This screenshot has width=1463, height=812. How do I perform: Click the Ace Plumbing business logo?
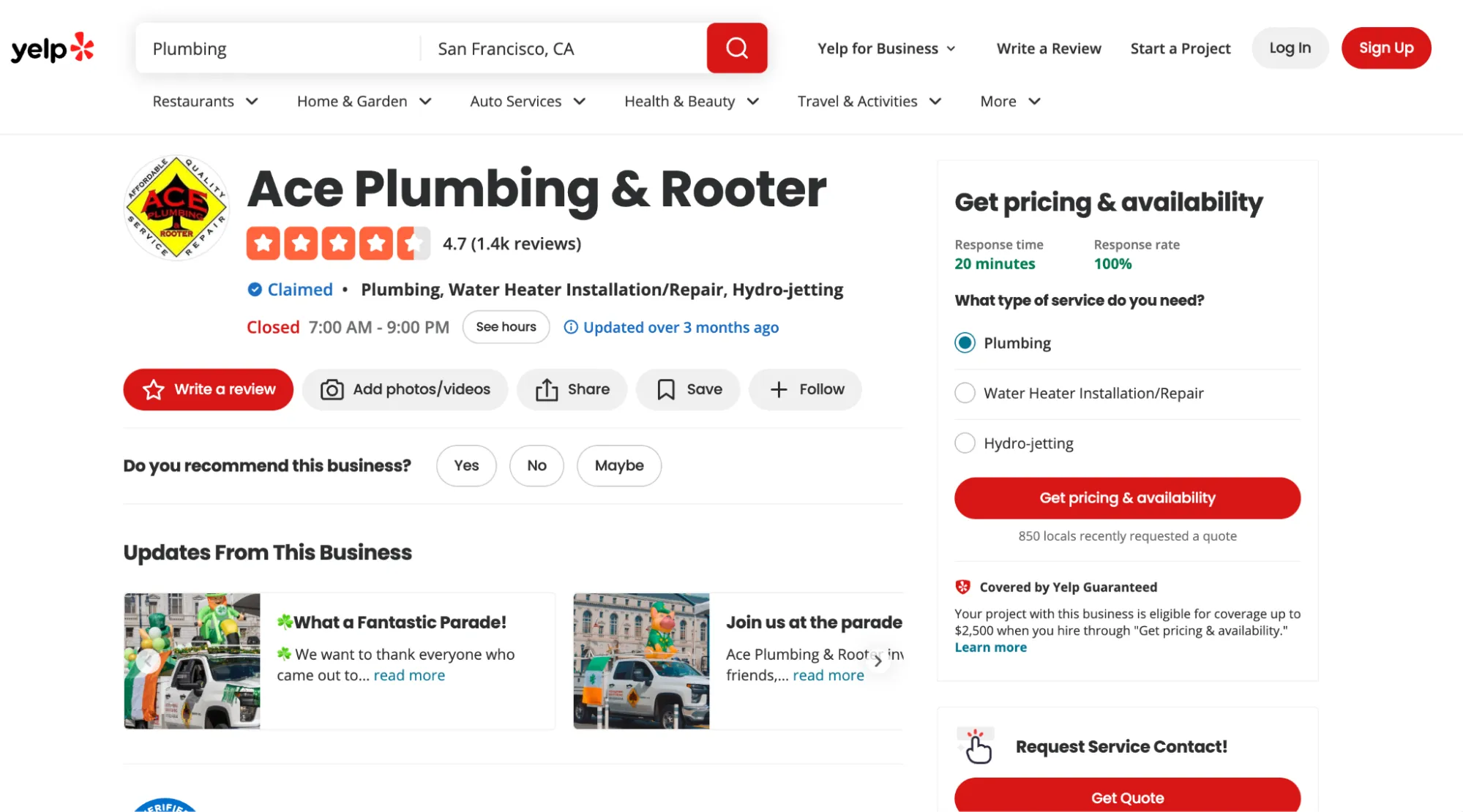[176, 208]
